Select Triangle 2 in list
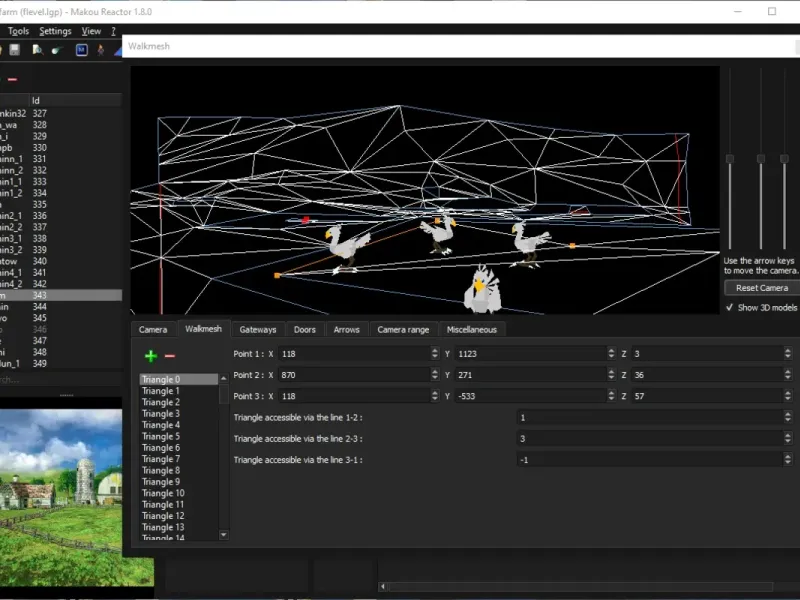This screenshot has width=800, height=600. coord(179,402)
